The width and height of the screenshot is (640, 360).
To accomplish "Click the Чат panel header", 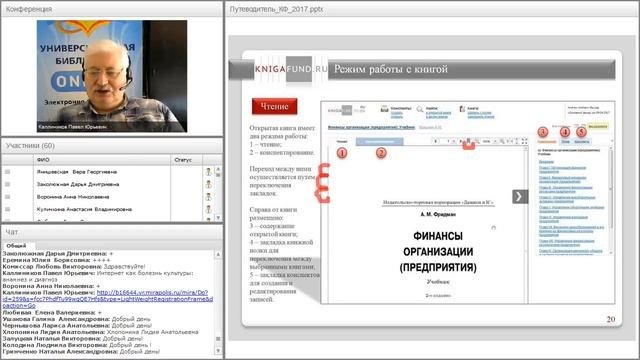I will [112, 231].
